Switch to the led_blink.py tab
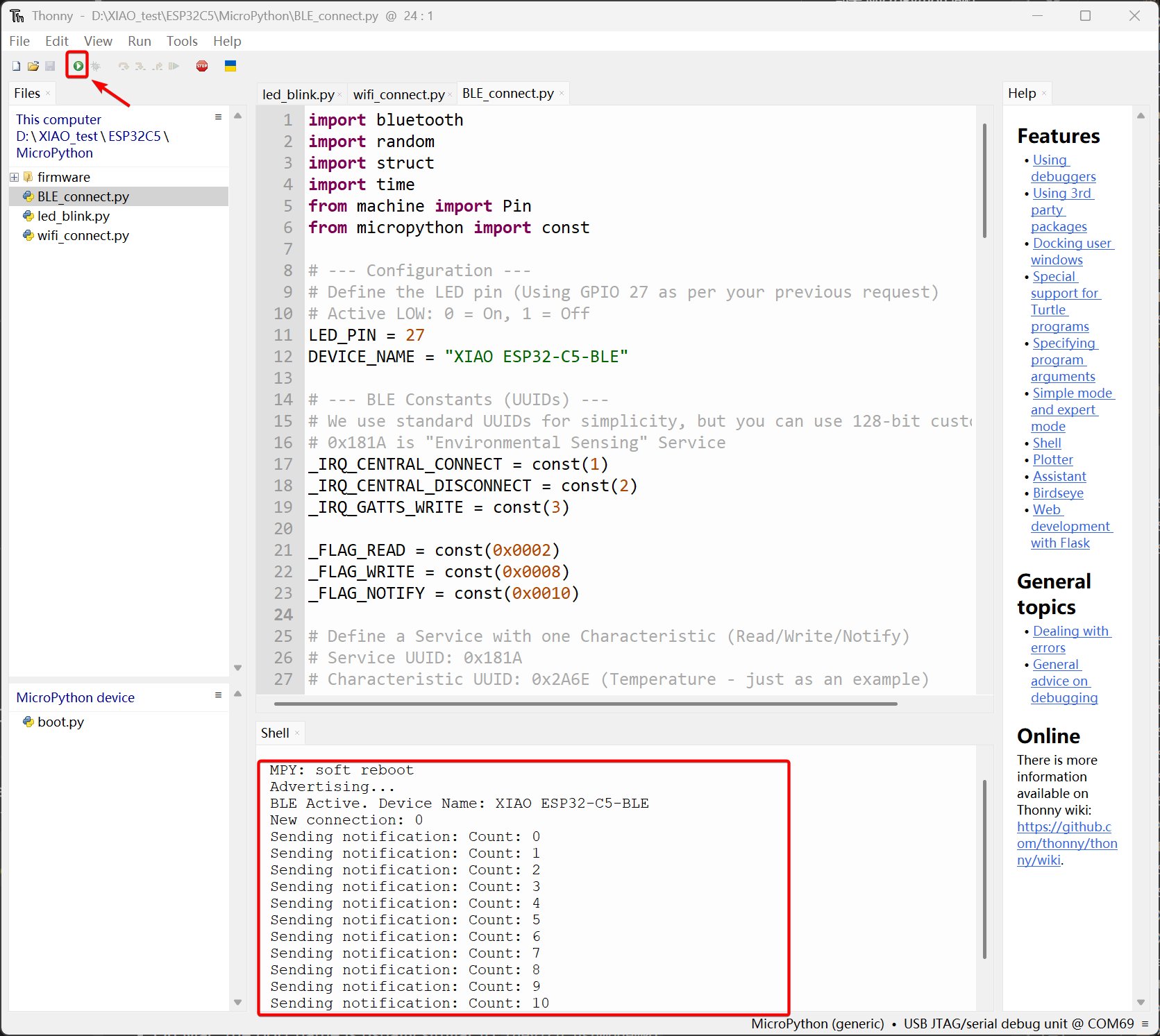This screenshot has width=1160, height=1036. pyautogui.click(x=298, y=94)
